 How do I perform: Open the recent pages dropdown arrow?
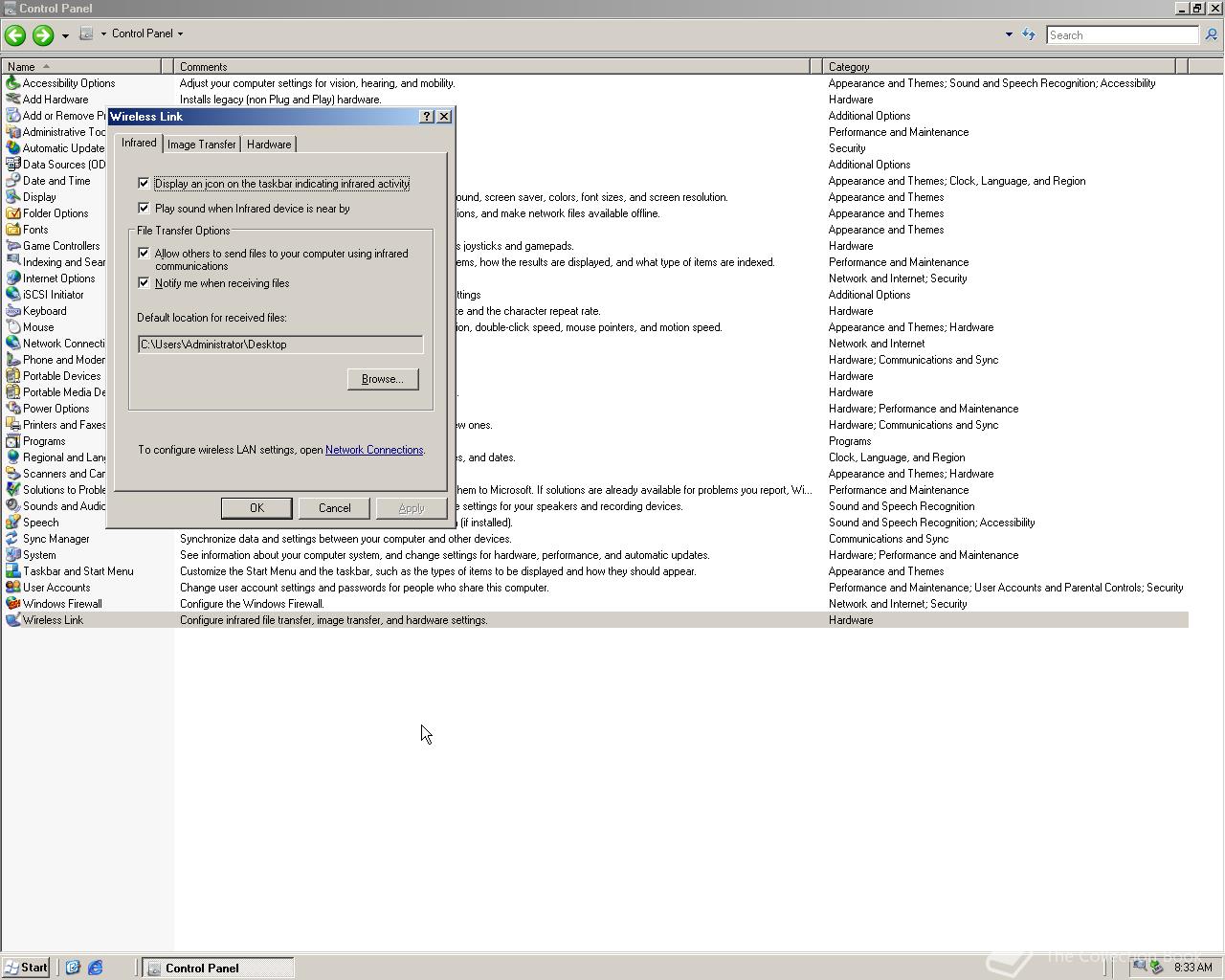[65, 35]
